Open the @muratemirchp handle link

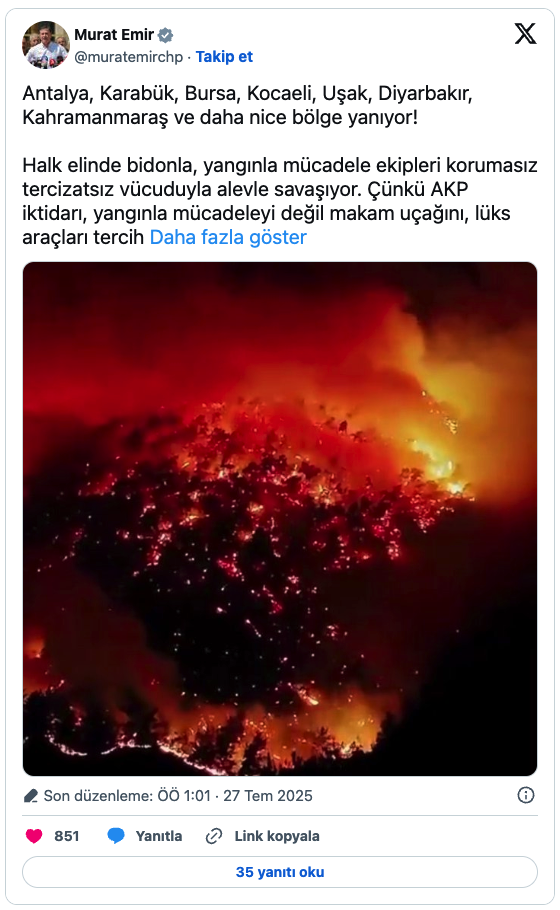click(128, 57)
